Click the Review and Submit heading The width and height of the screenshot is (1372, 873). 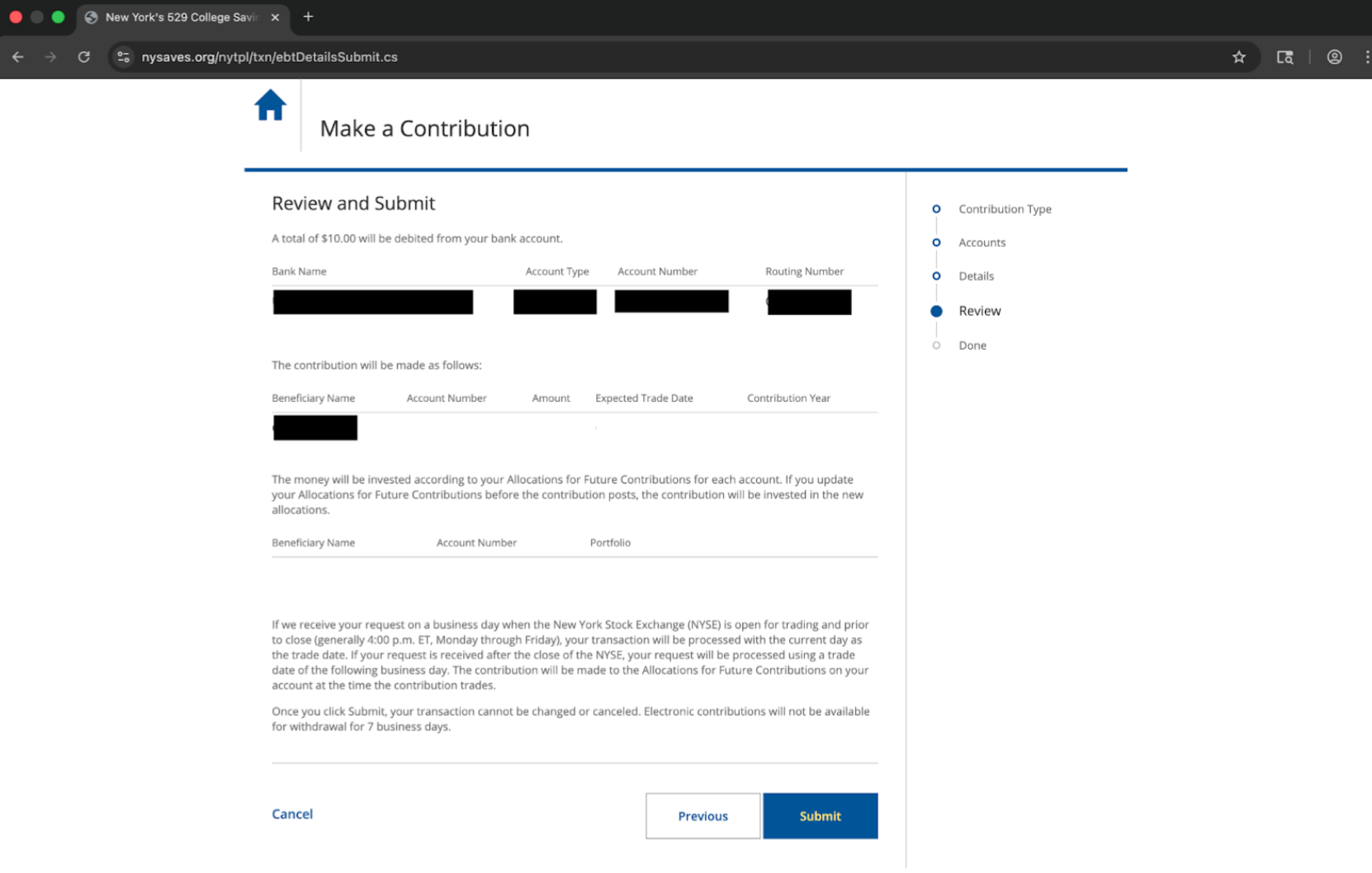(353, 203)
